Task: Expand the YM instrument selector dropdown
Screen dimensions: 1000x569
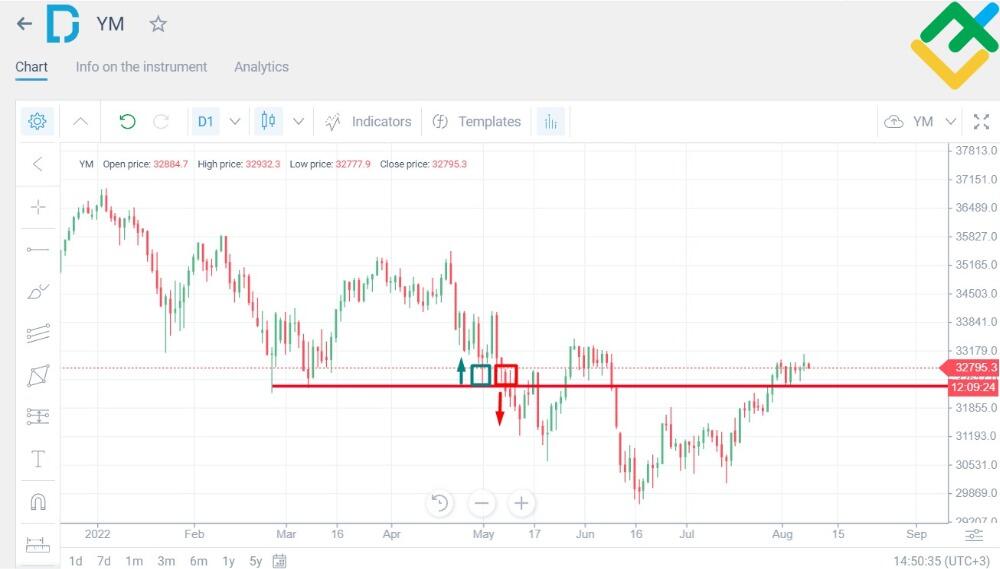Action: [950, 121]
